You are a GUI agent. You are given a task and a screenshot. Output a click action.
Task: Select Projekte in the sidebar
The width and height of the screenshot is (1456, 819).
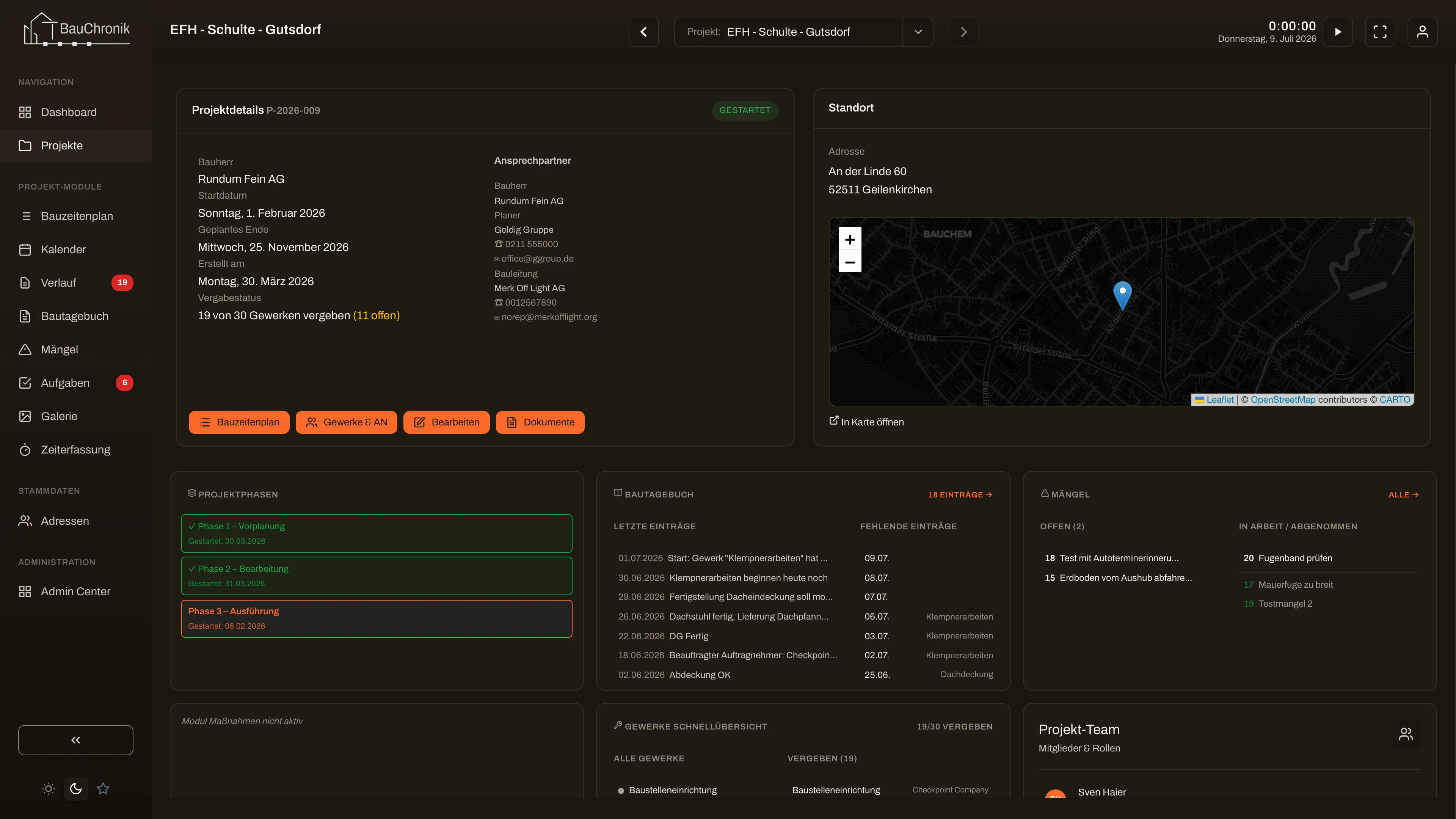coord(76,145)
